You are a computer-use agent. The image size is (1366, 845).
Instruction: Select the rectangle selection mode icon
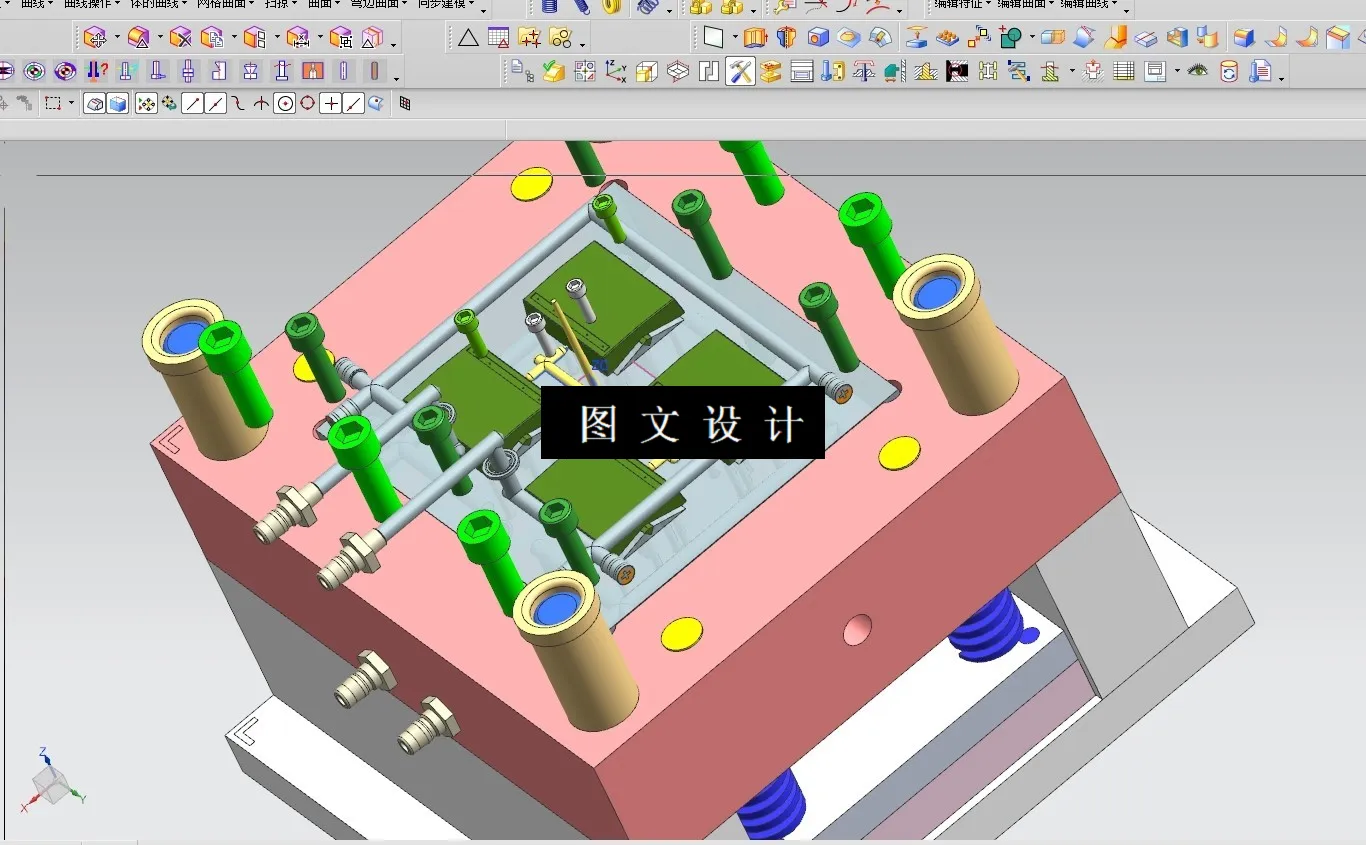55,102
